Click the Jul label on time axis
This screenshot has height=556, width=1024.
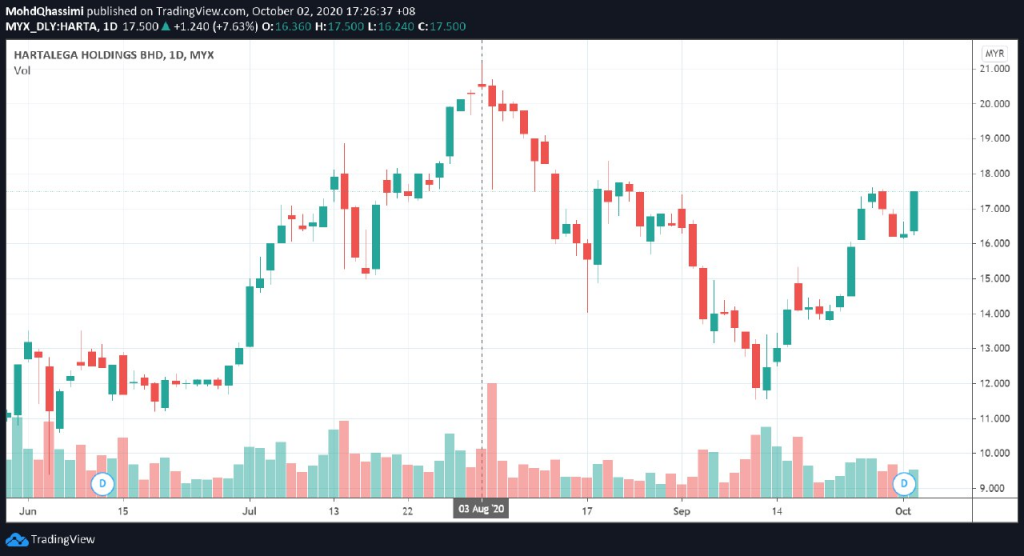click(x=249, y=511)
